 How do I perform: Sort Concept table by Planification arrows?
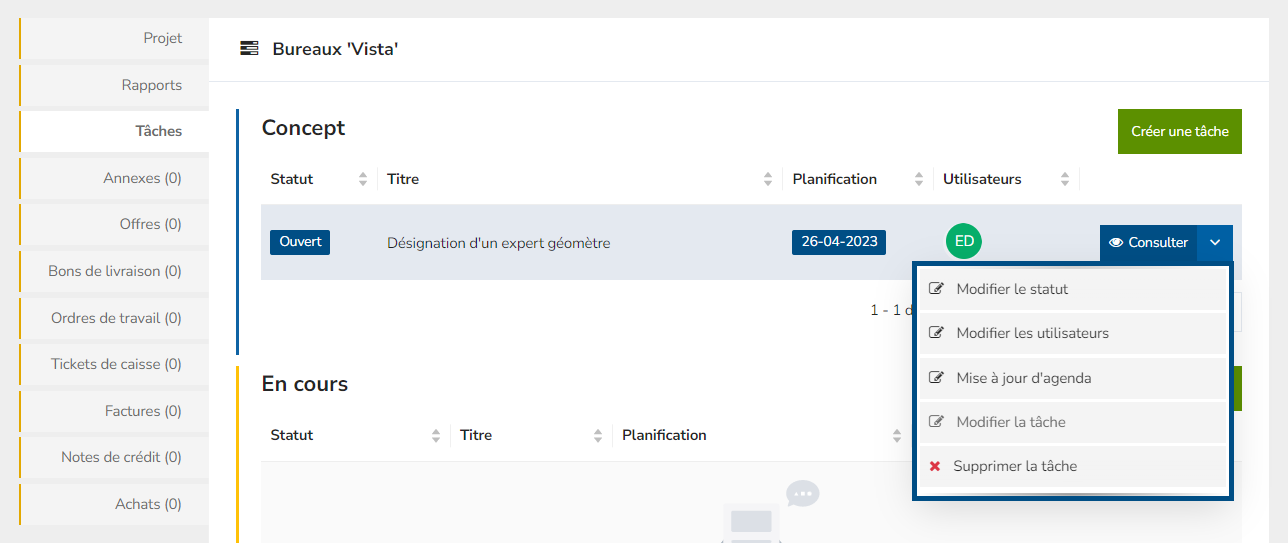tap(918, 180)
